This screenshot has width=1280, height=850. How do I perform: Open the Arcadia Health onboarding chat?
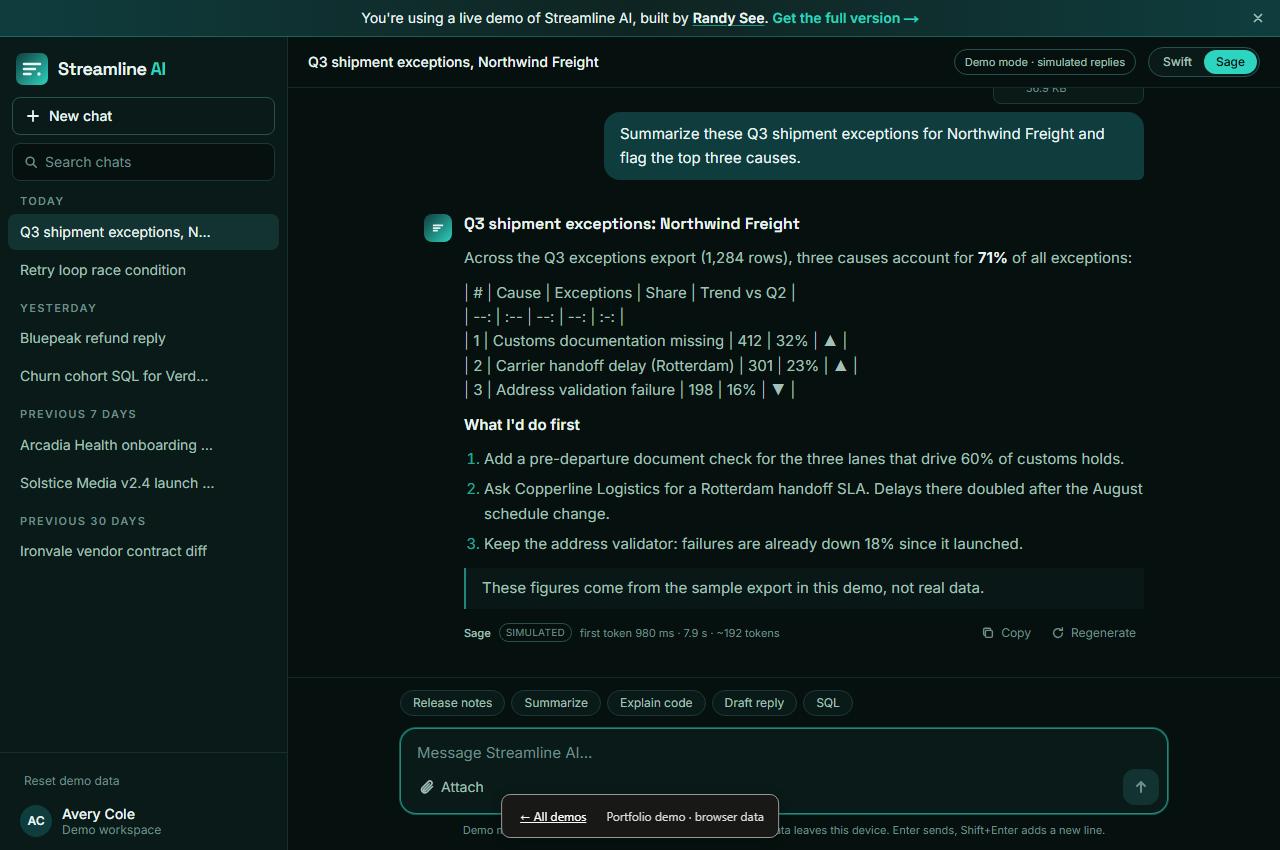coord(143,445)
